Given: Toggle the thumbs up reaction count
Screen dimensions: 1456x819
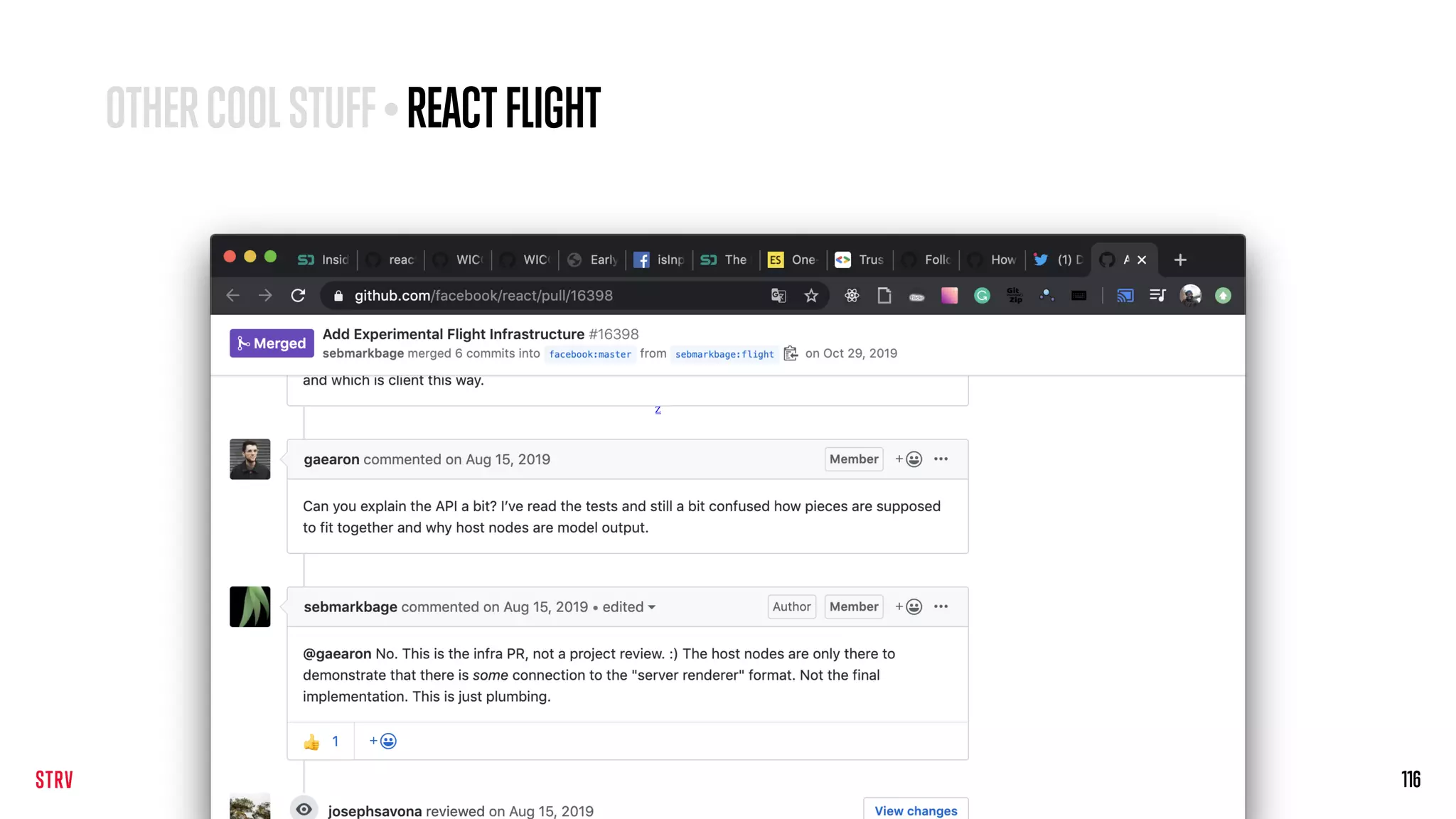Looking at the screenshot, I should click(321, 742).
